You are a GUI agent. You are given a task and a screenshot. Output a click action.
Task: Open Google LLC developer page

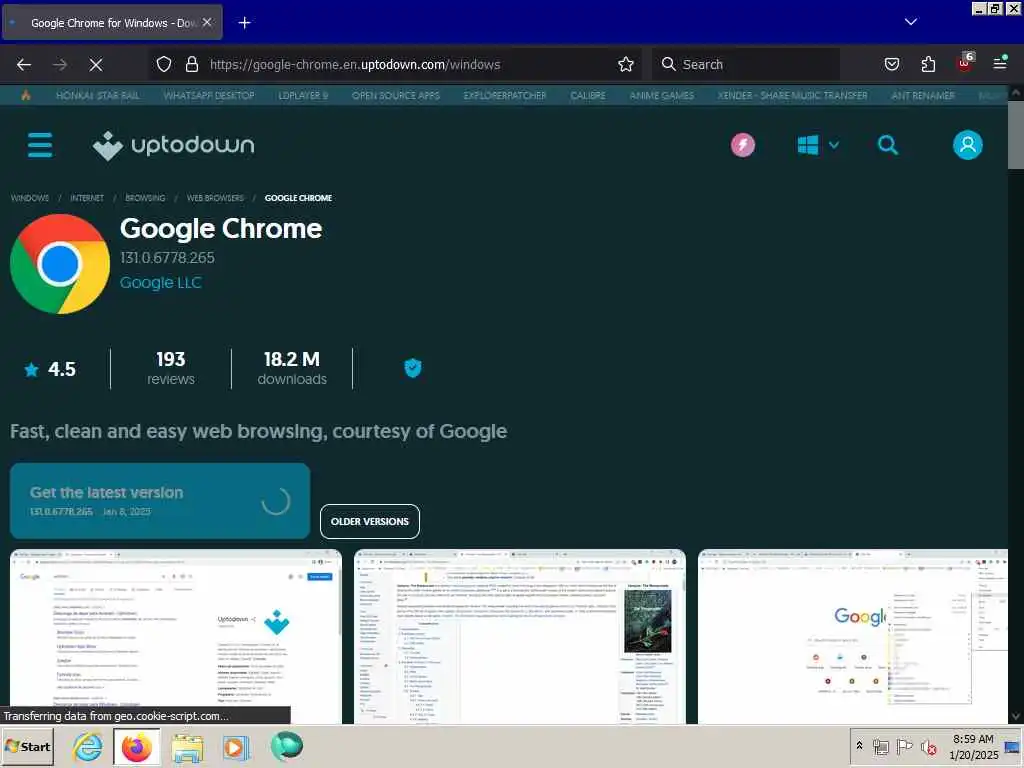click(161, 283)
